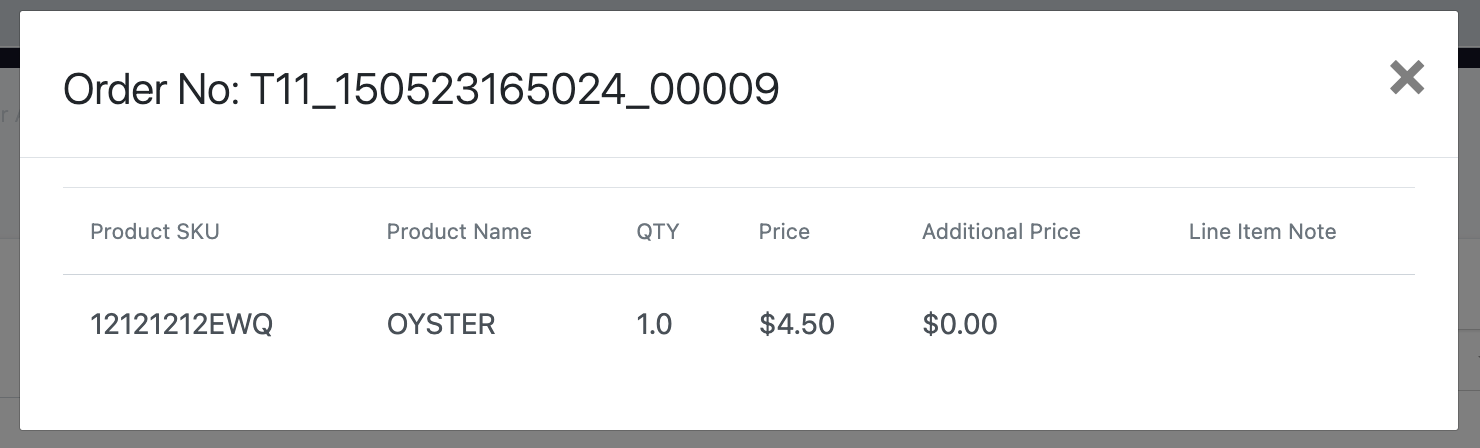Select the Price column header
The height and width of the screenshot is (448, 1480).
(x=784, y=232)
